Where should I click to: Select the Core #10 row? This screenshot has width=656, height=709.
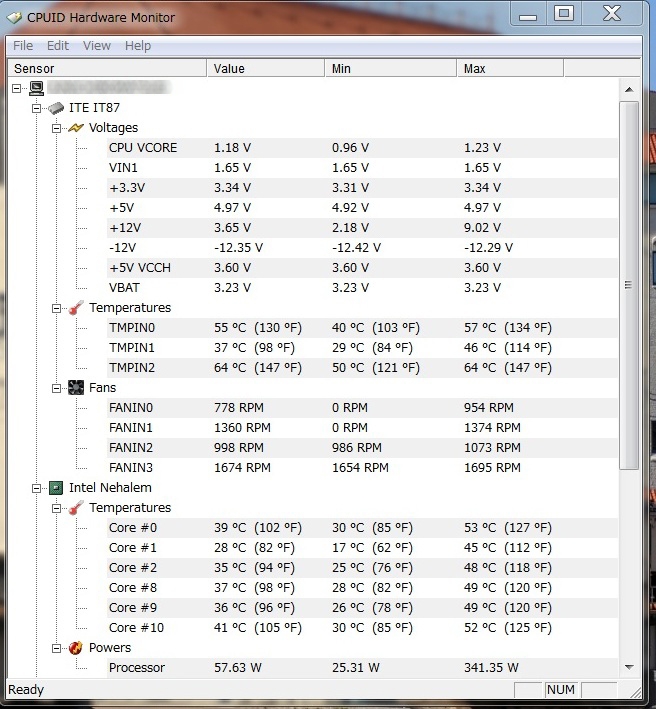coord(362,628)
